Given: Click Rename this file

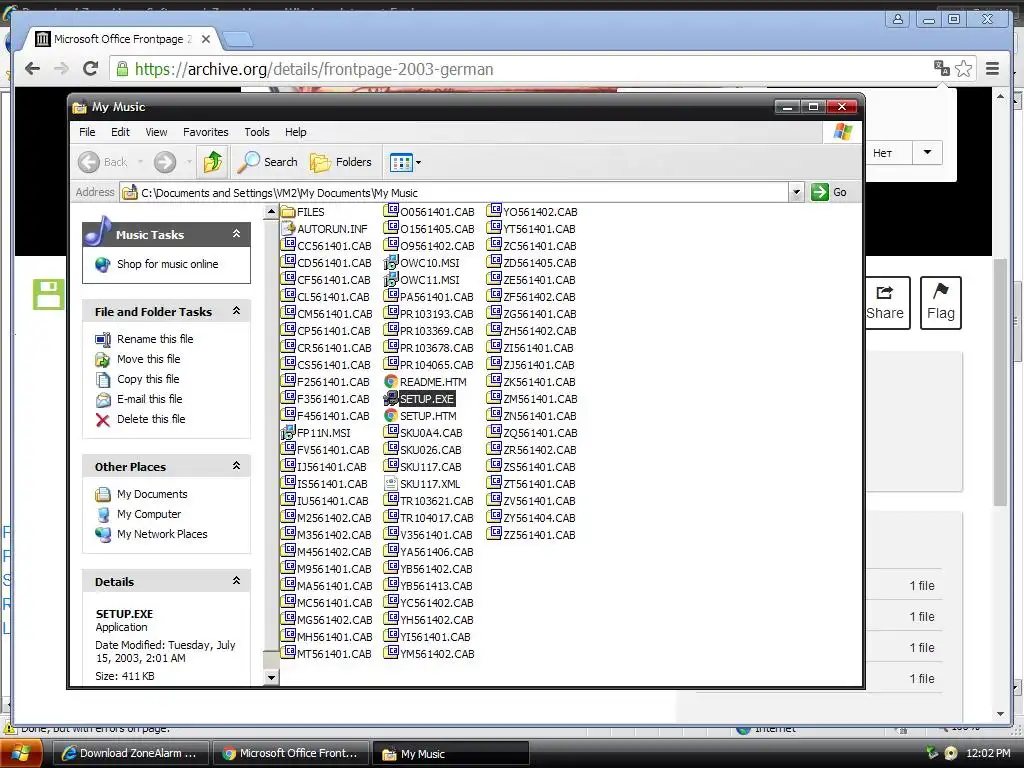Looking at the screenshot, I should [155, 339].
